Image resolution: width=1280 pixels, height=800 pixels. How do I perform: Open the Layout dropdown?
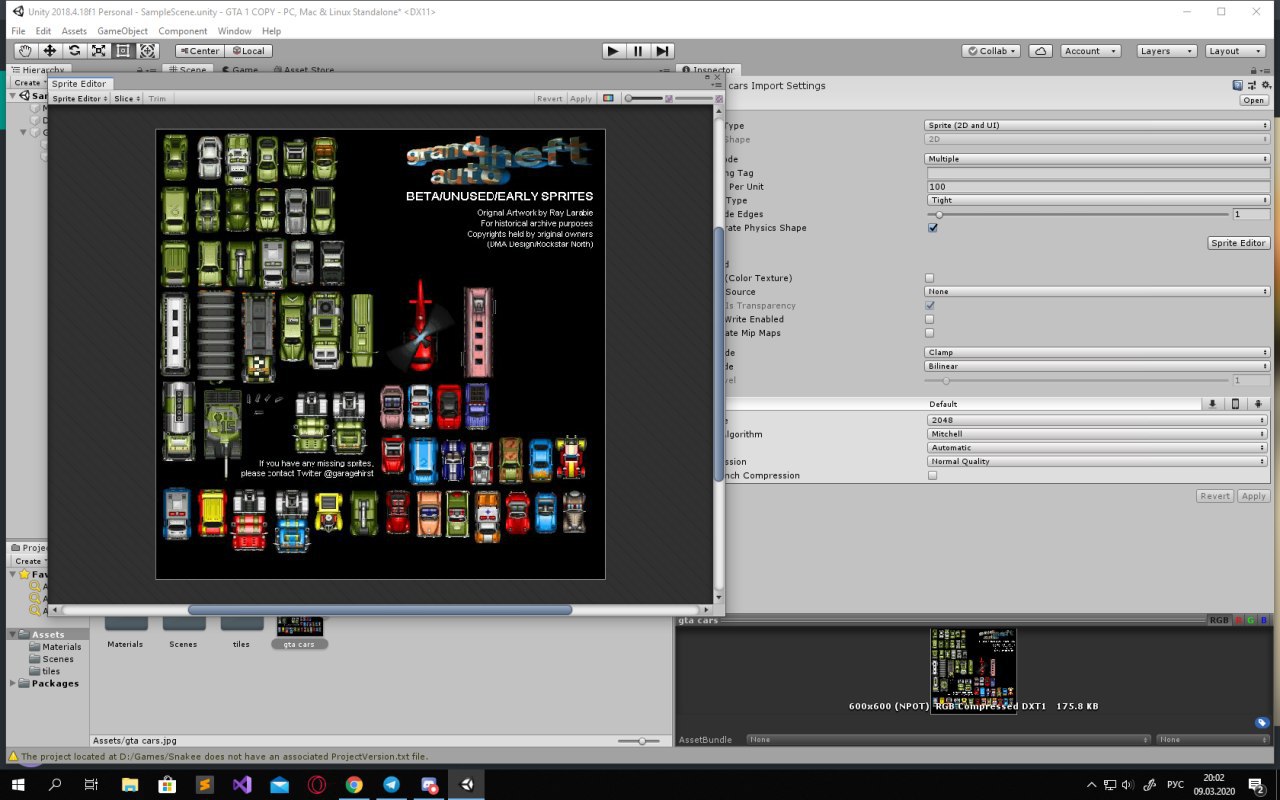[1233, 51]
